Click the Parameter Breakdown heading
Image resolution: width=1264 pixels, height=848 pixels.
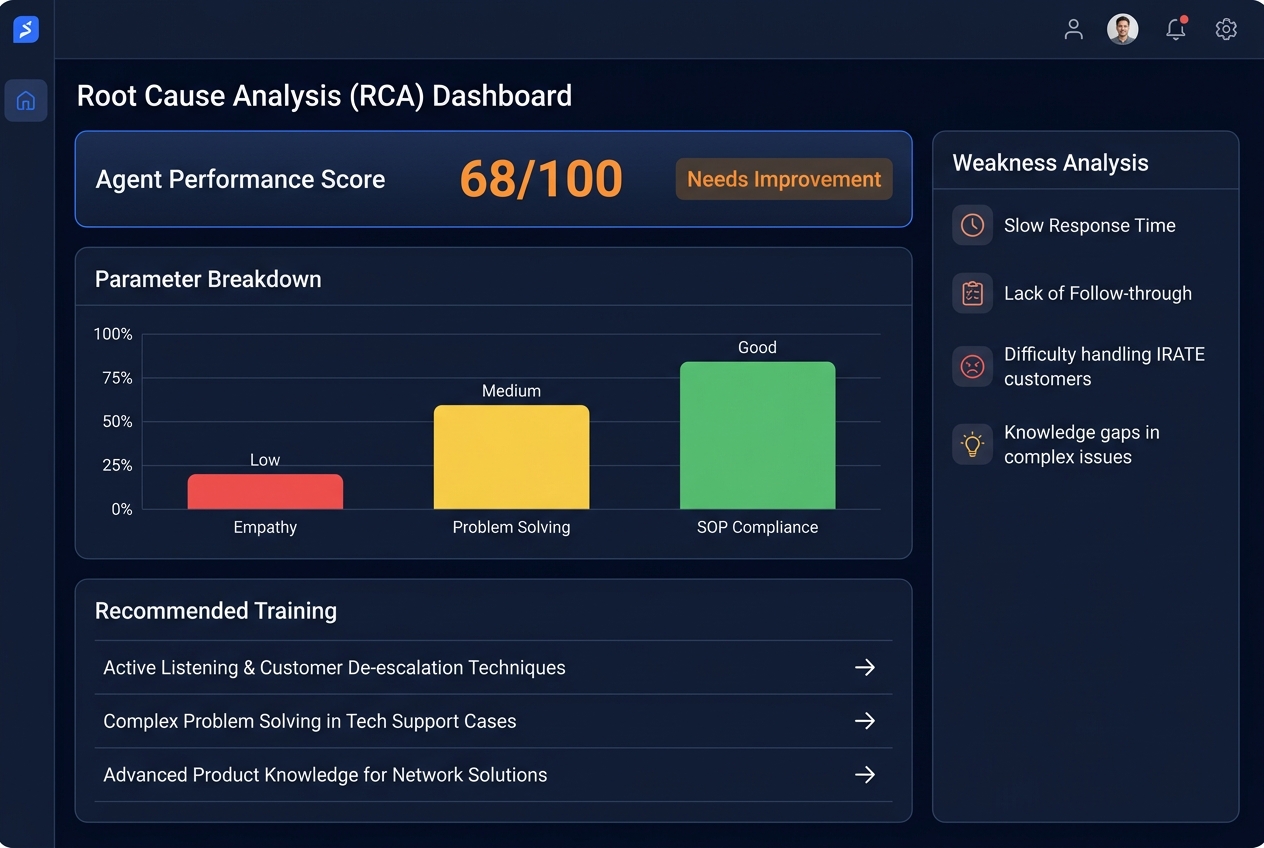[x=208, y=279]
